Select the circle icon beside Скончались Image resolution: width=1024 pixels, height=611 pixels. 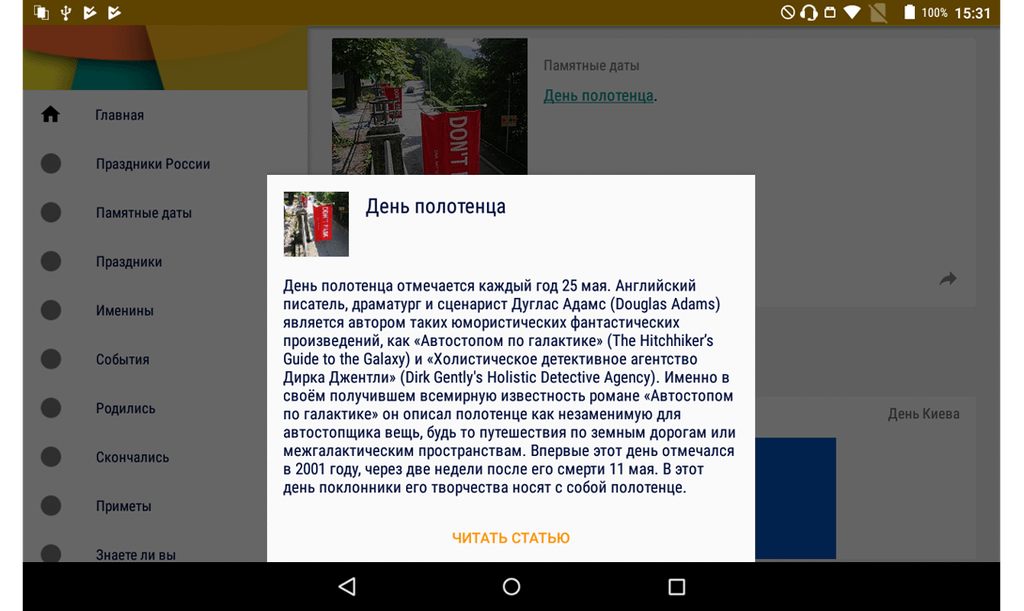click(x=51, y=457)
